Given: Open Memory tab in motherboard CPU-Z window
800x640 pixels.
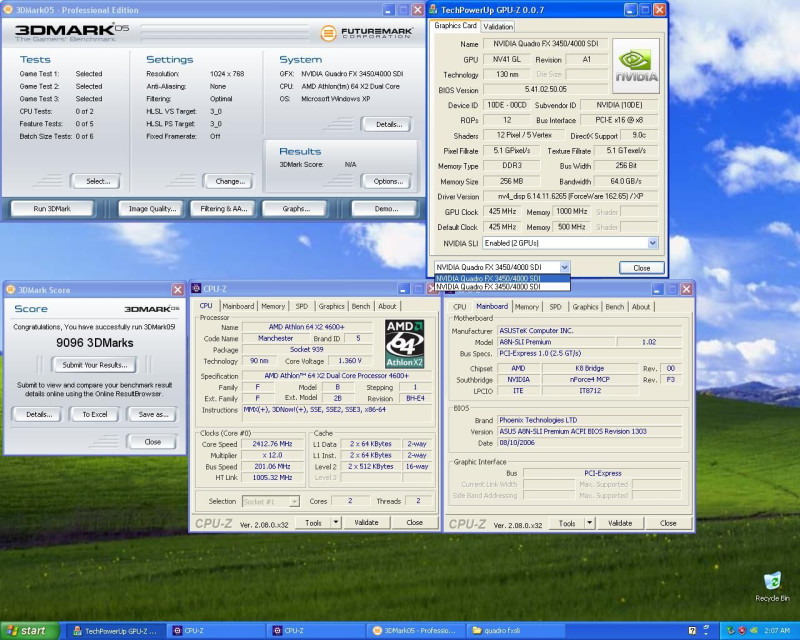Looking at the screenshot, I should click(527, 307).
